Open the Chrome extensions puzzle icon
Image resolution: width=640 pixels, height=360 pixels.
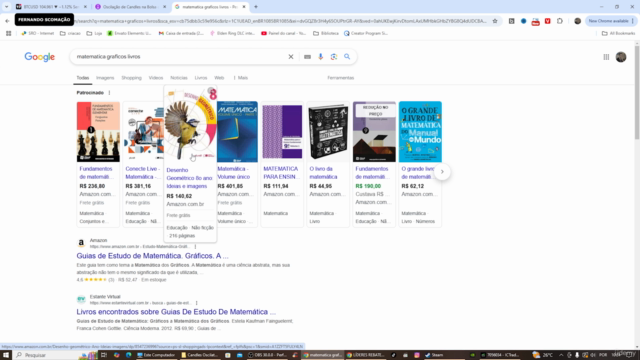coord(560,21)
